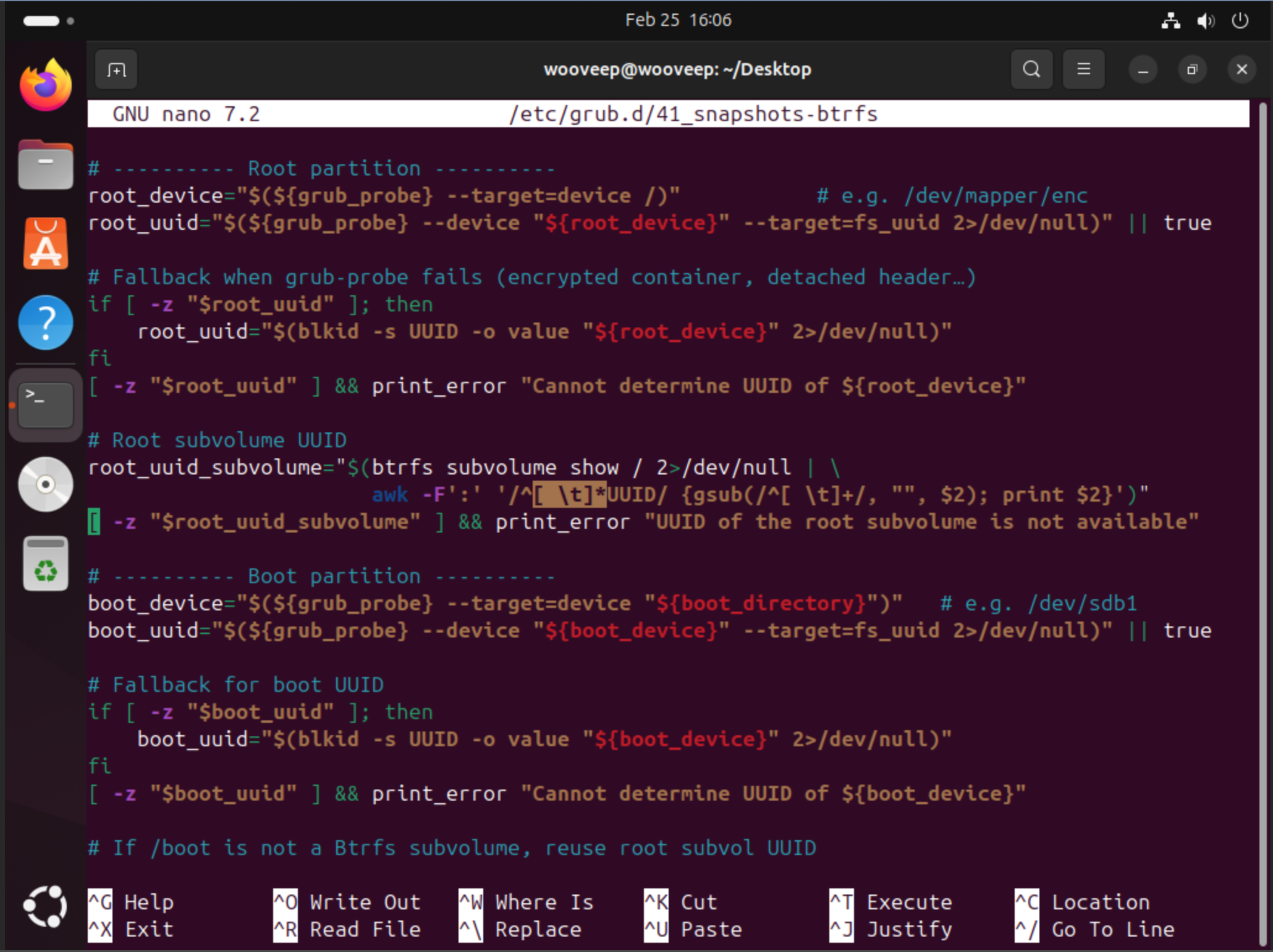Open network status indicator in top bar

click(x=1170, y=21)
